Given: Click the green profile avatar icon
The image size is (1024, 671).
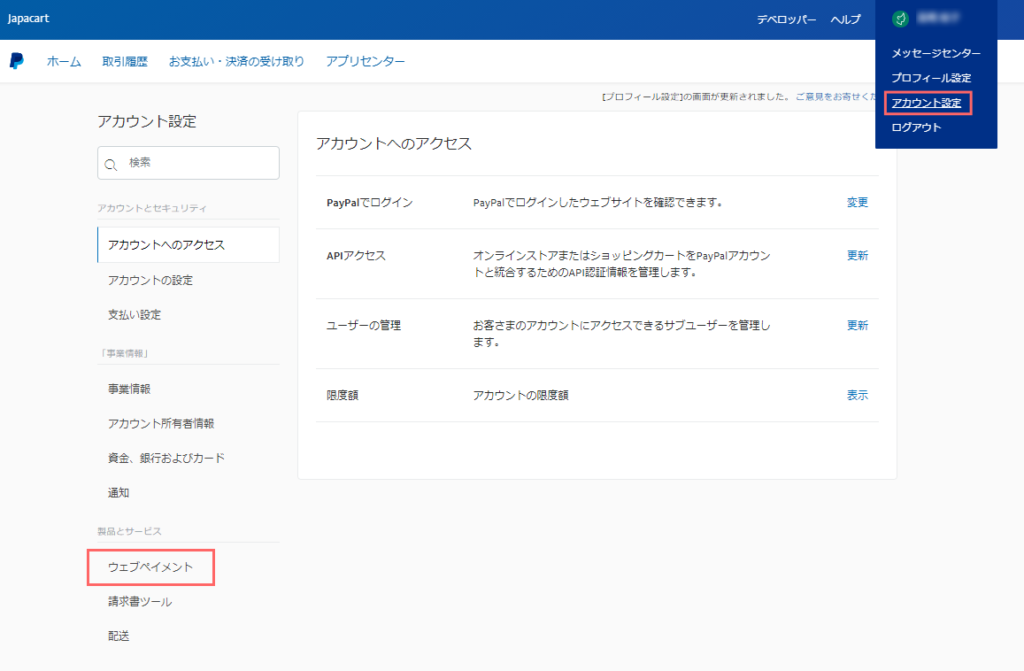Looking at the screenshot, I should [x=901, y=19].
